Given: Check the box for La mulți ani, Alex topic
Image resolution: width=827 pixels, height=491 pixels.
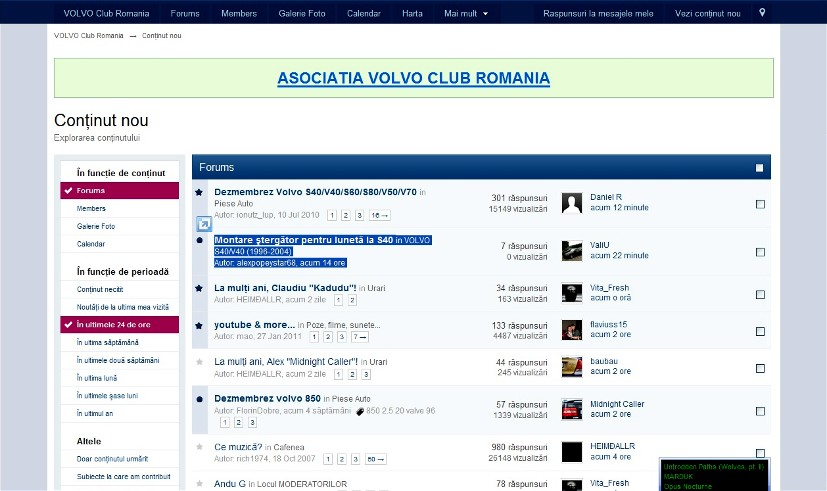Looking at the screenshot, I should (760, 368).
